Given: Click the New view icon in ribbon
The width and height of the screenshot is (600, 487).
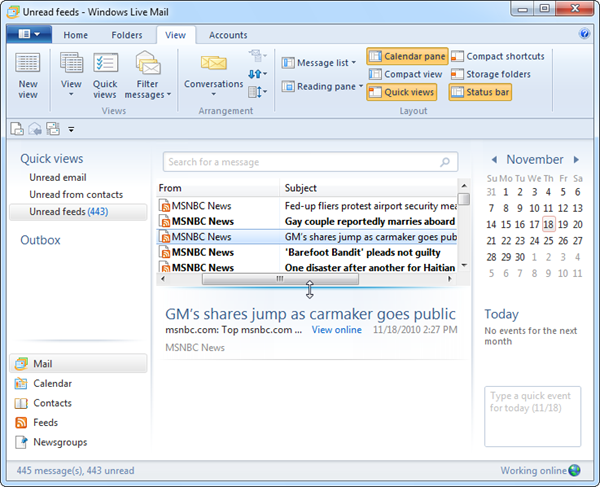Looking at the screenshot, I should pos(28,75).
